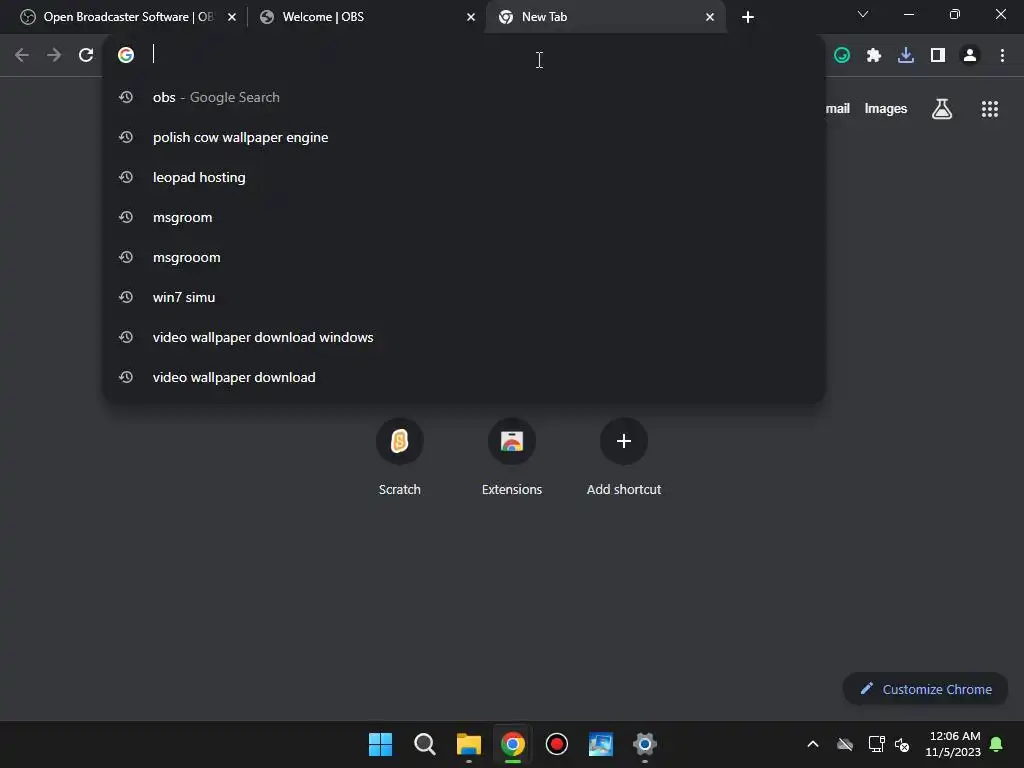Choose the 'msgrooom' suggestion
Viewport: 1024px width, 768px height.
pos(464,257)
